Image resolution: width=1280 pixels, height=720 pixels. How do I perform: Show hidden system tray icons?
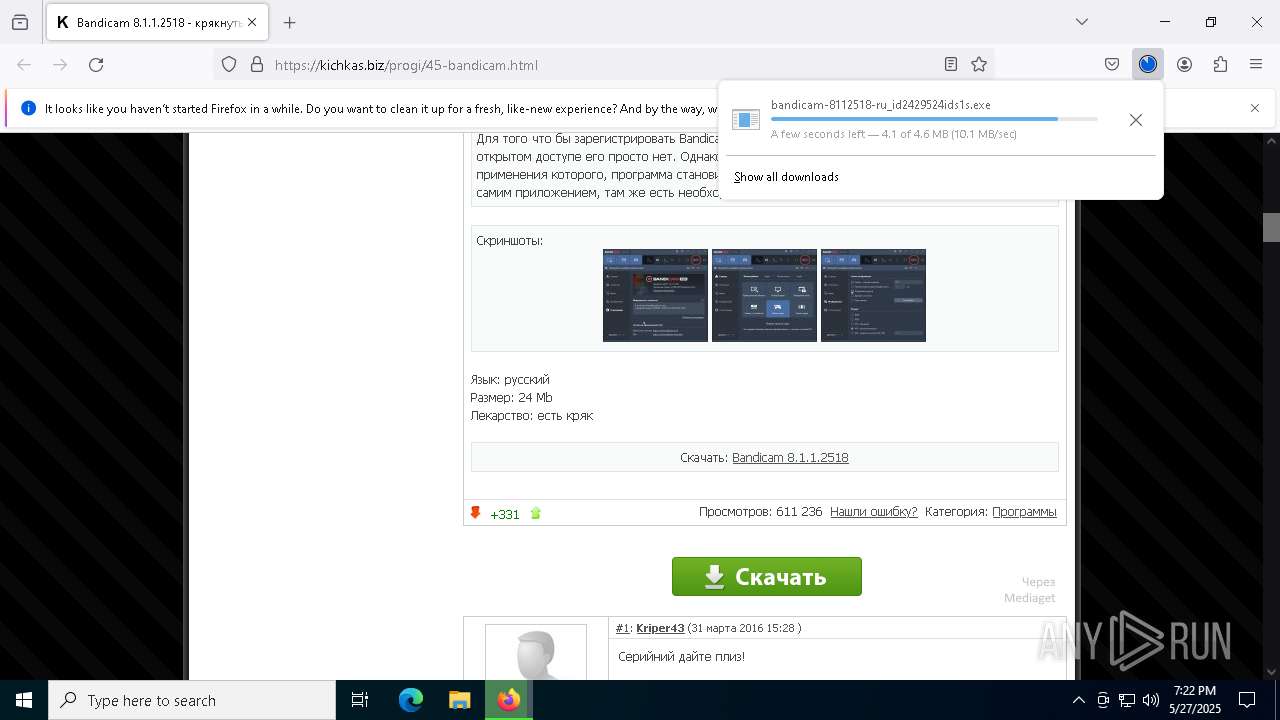coord(1078,700)
